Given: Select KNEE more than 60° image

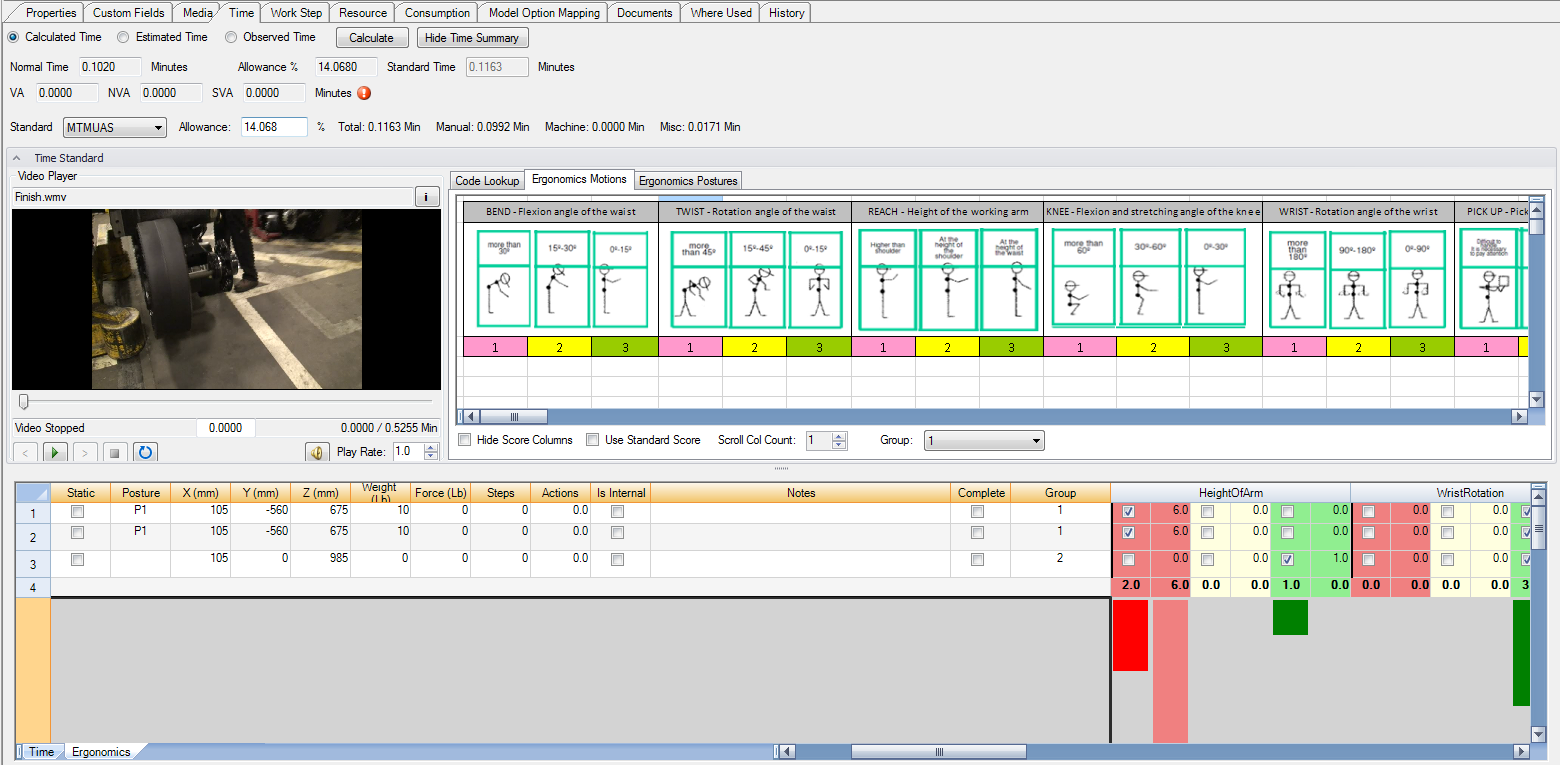Looking at the screenshot, I should pyautogui.click(x=1082, y=278).
